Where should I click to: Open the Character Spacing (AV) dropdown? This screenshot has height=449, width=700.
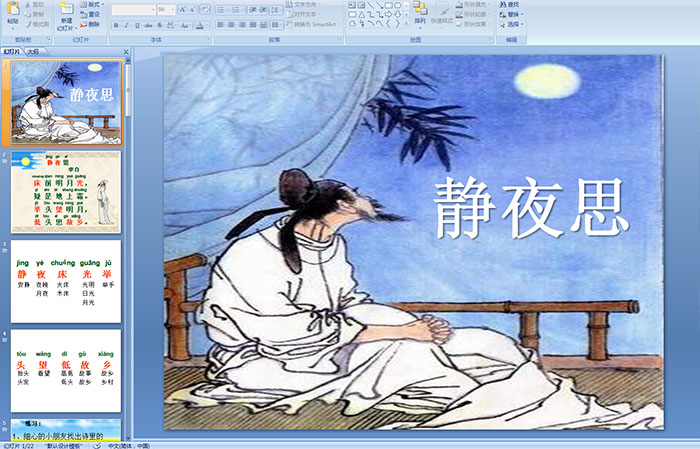click(x=171, y=25)
